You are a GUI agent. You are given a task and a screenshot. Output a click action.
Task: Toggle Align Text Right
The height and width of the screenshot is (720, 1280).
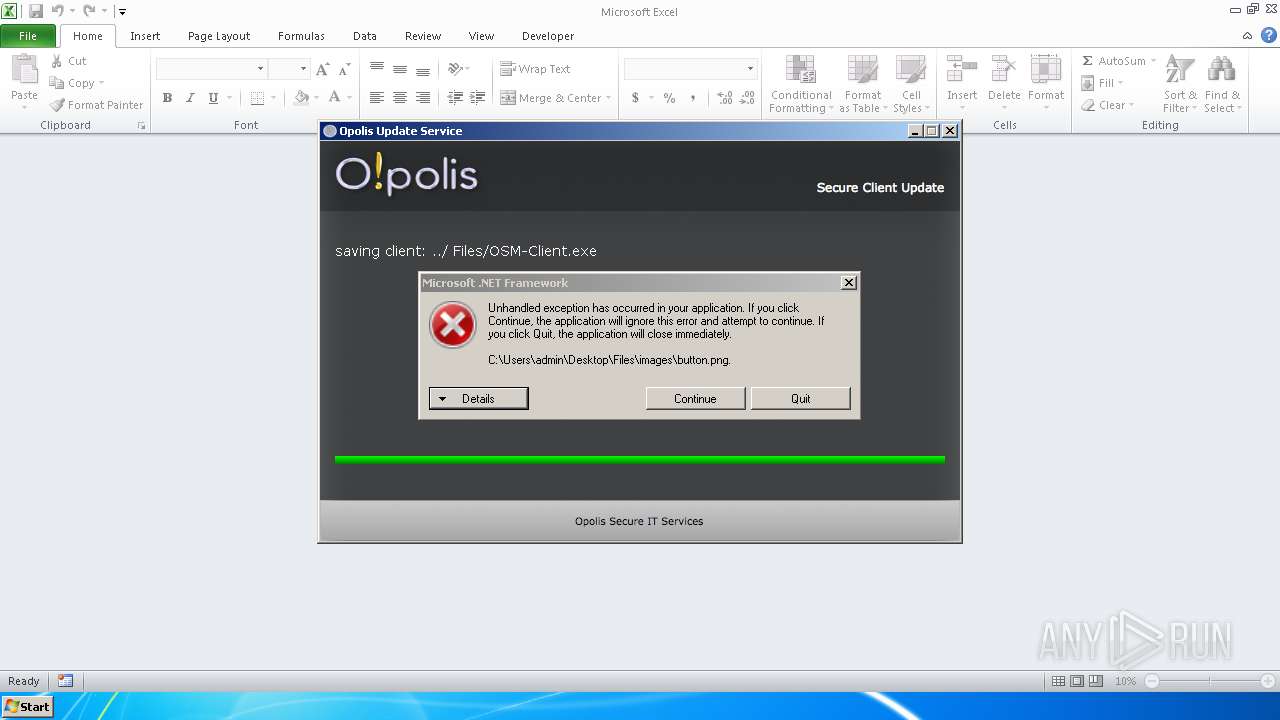pos(423,98)
